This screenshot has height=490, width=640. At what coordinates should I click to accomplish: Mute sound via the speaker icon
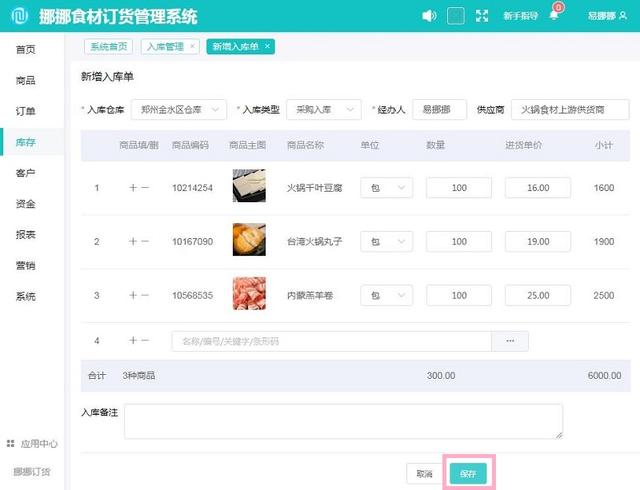(429, 16)
